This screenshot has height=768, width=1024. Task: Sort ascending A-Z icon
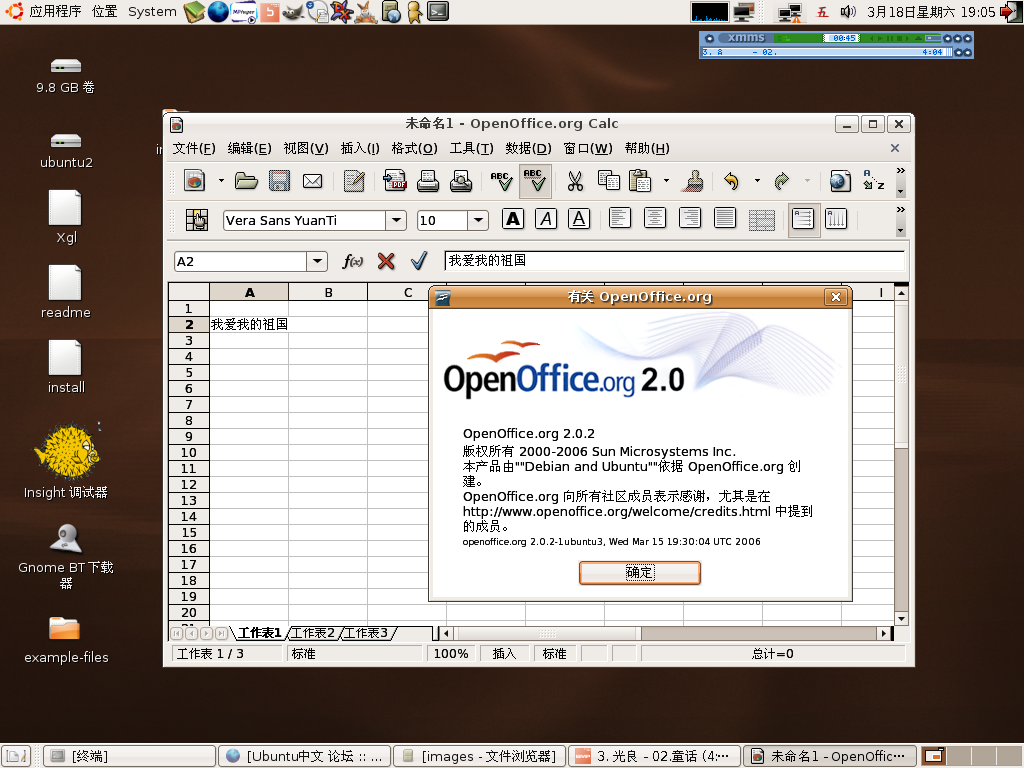tap(873, 180)
